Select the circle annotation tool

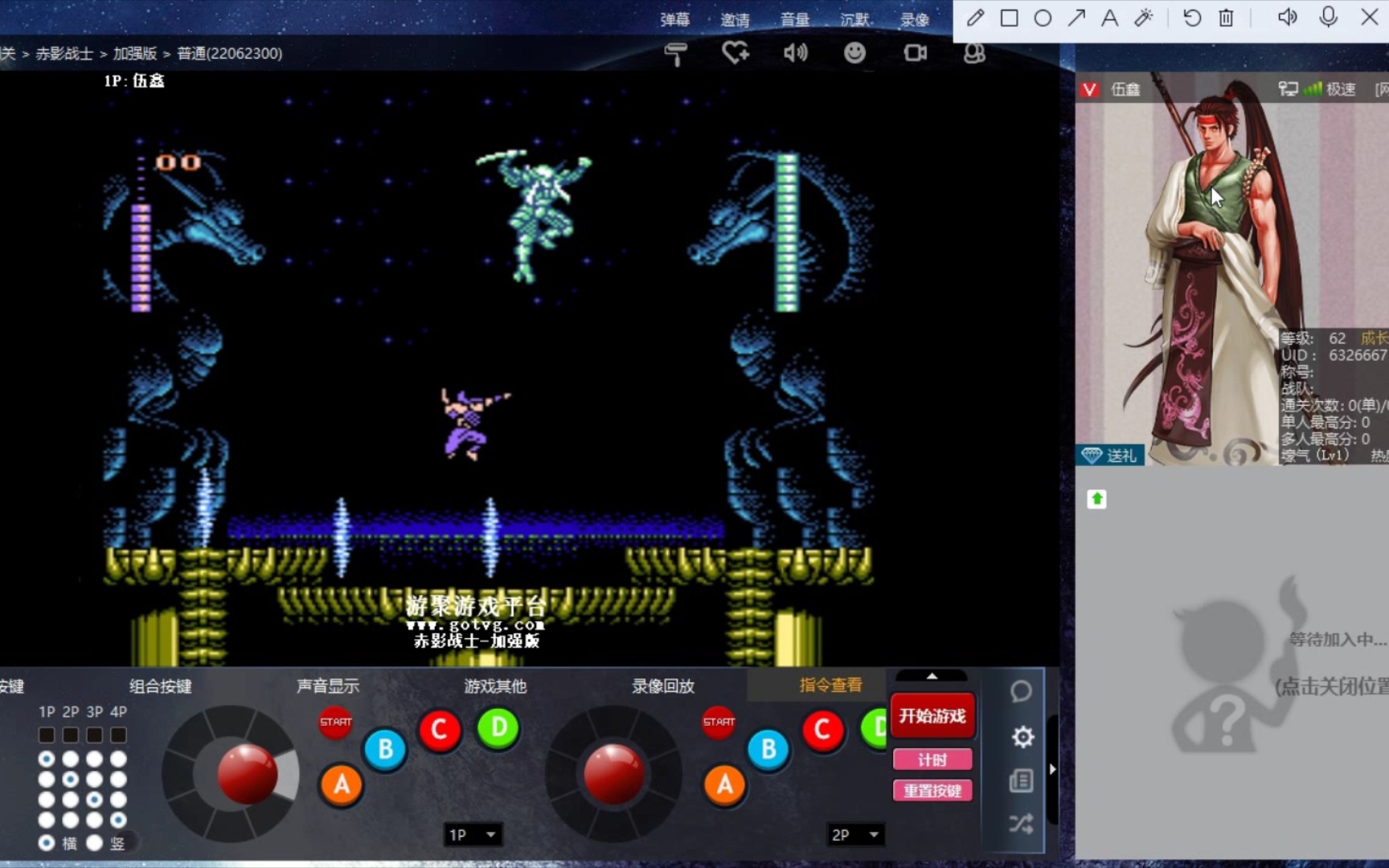pyautogui.click(x=1043, y=18)
